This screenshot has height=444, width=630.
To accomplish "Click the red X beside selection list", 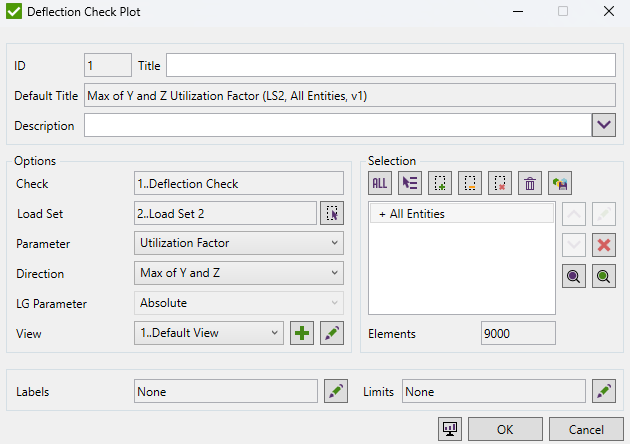I will (x=604, y=245).
